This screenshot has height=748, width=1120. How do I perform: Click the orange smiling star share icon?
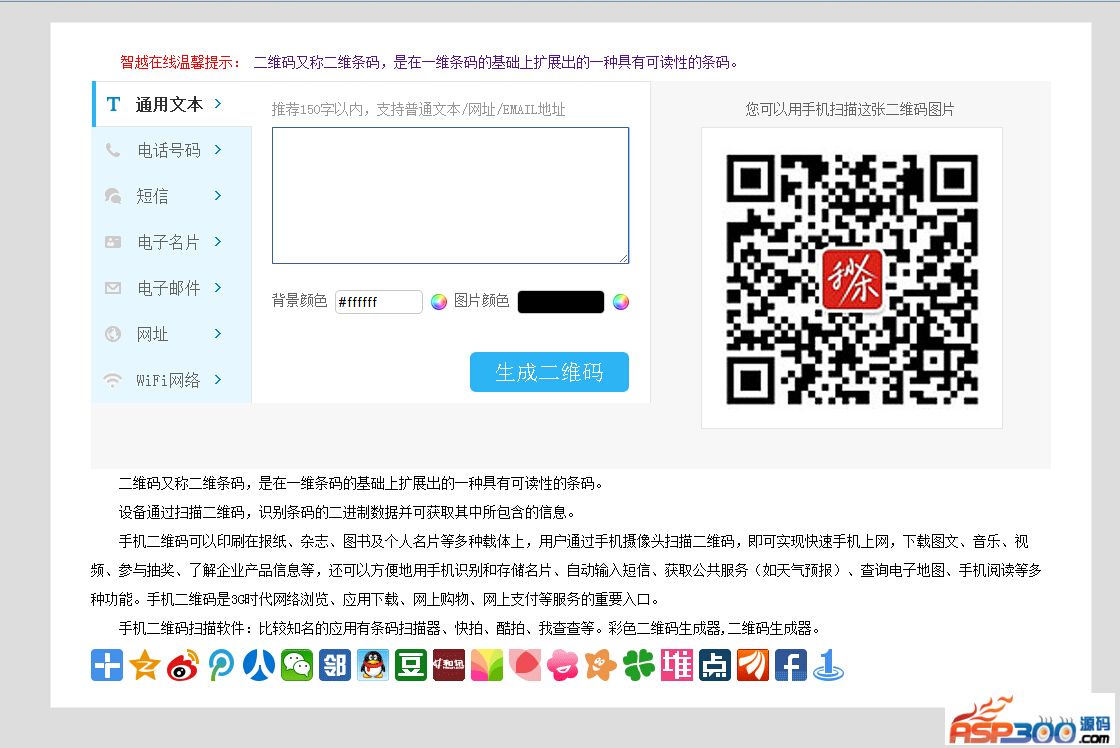tap(601, 665)
